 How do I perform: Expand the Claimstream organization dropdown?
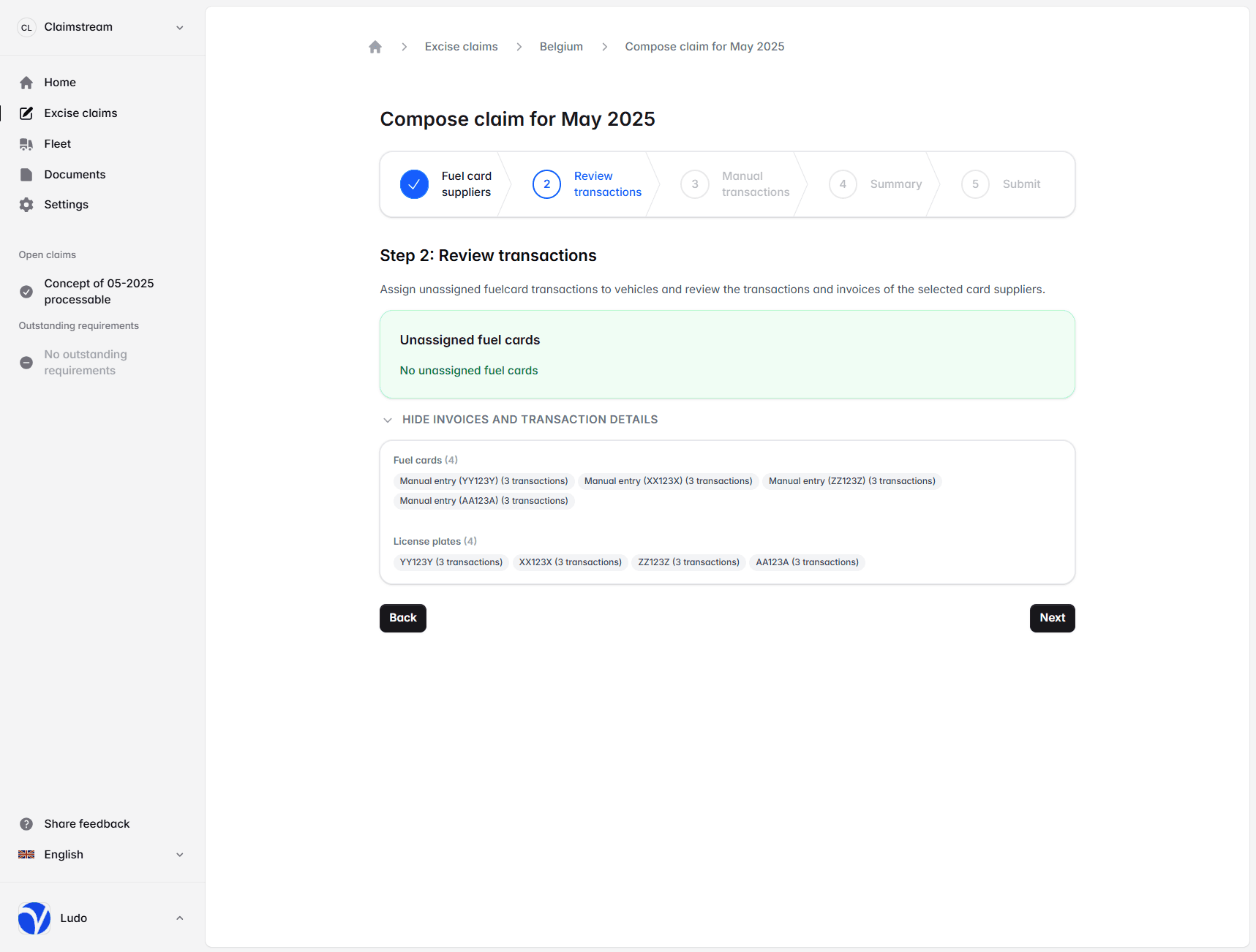coord(179,28)
